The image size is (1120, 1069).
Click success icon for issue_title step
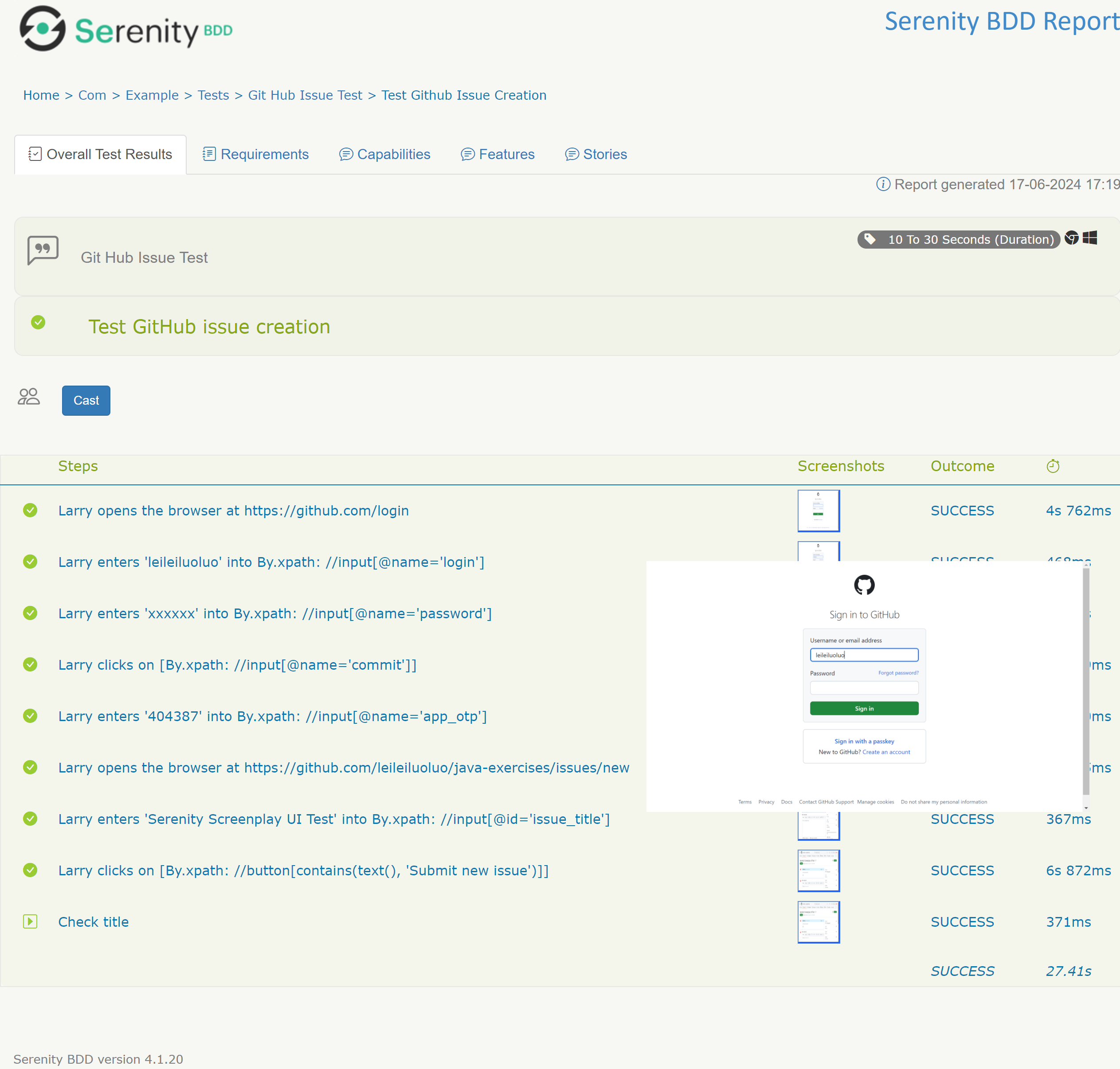pos(30,818)
